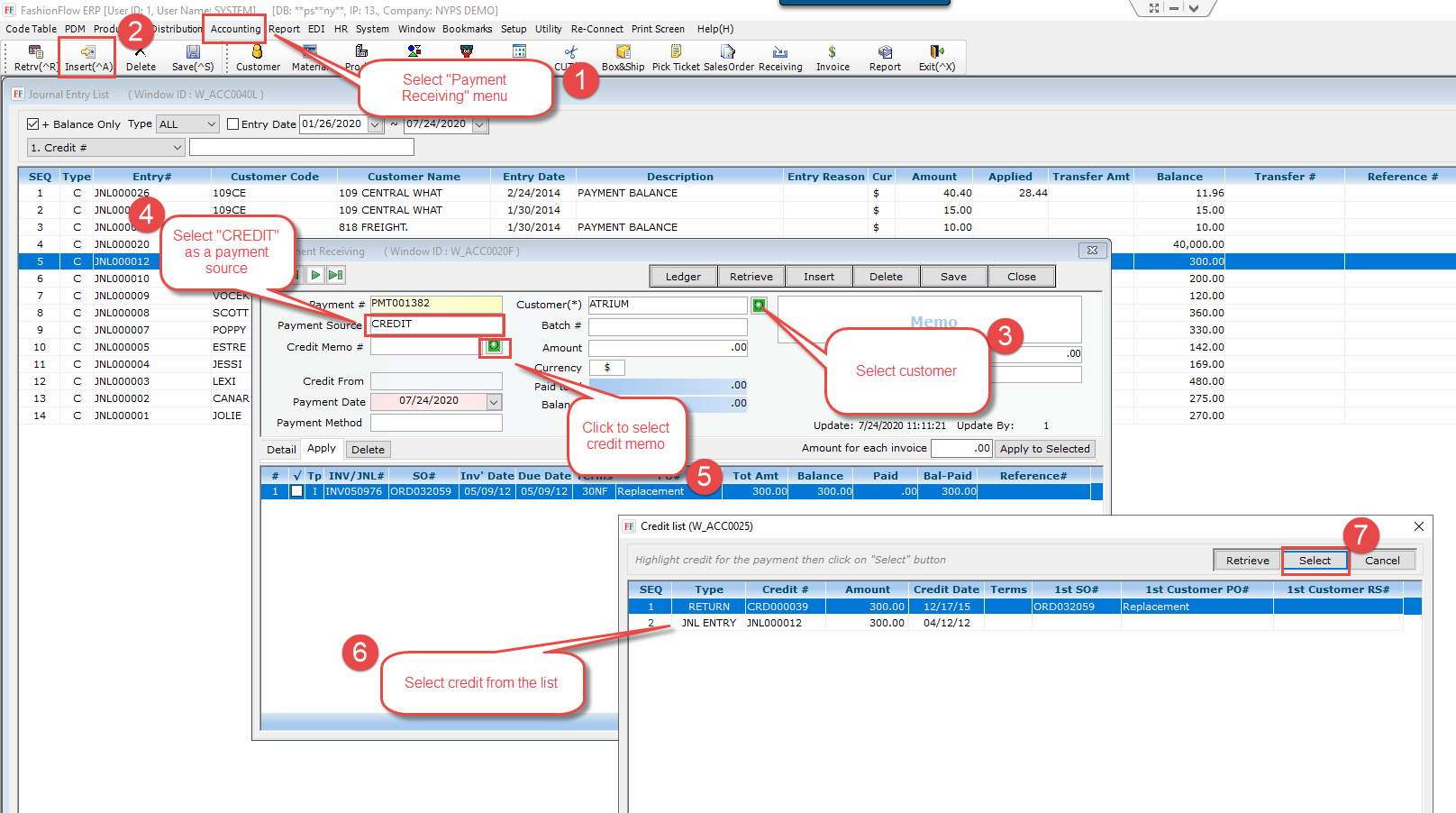
Task: Expand the Type dropdown showing ALL
Action: (212, 124)
